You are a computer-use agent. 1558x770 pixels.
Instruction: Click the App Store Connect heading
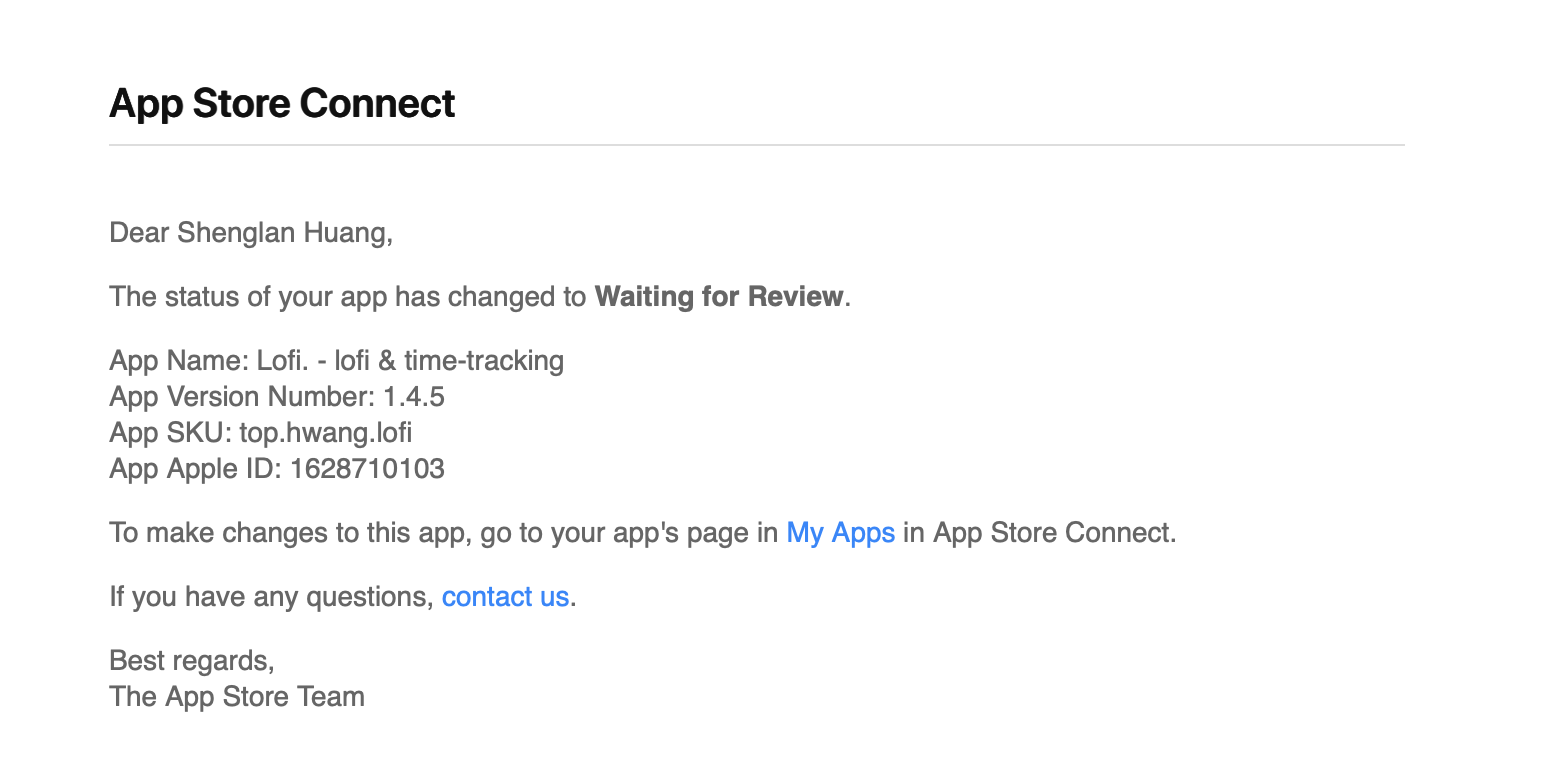click(282, 103)
